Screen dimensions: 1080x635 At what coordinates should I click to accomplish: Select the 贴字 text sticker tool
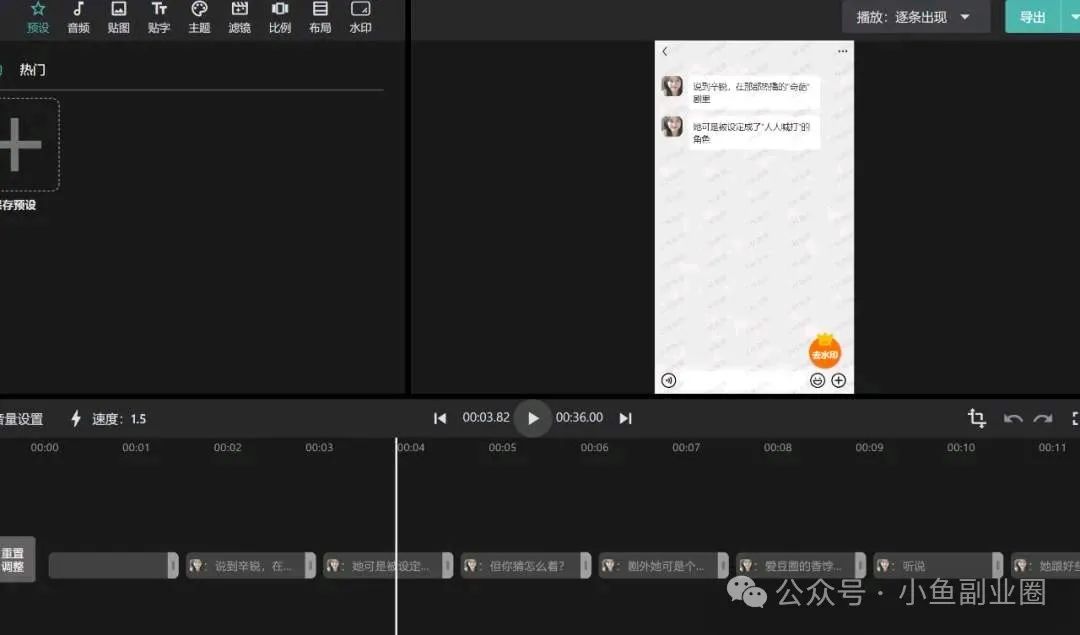tap(159, 17)
